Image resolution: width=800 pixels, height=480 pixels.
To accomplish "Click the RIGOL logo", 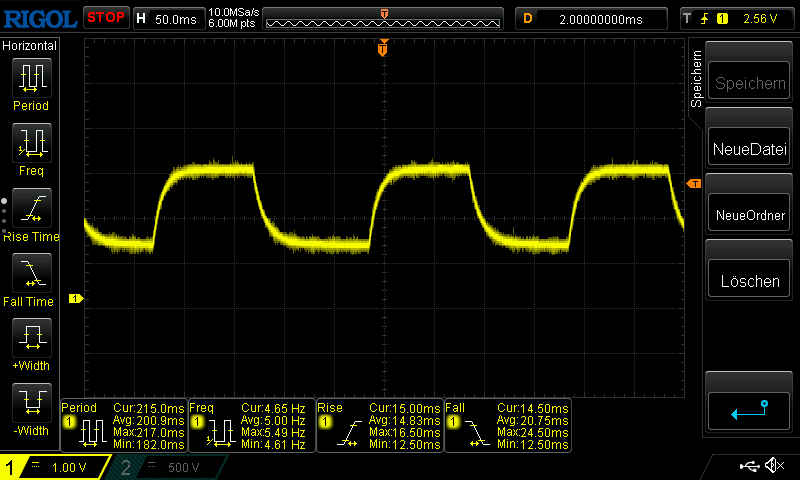I will [x=40, y=19].
